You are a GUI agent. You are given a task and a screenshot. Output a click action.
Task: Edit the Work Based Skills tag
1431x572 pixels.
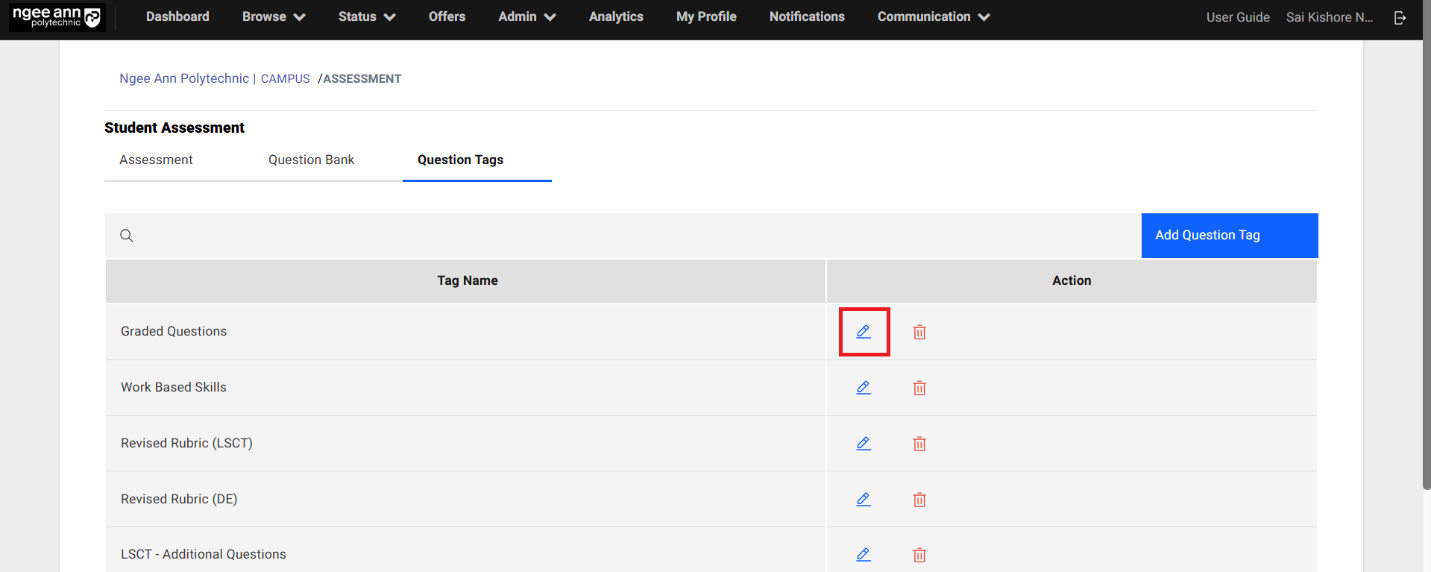(x=863, y=388)
